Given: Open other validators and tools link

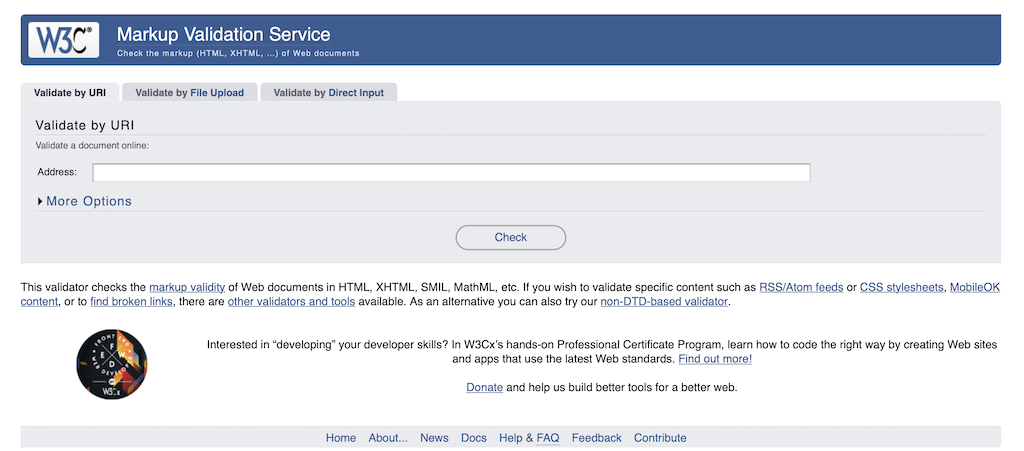Looking at the screenshot, I should [291, 302].
